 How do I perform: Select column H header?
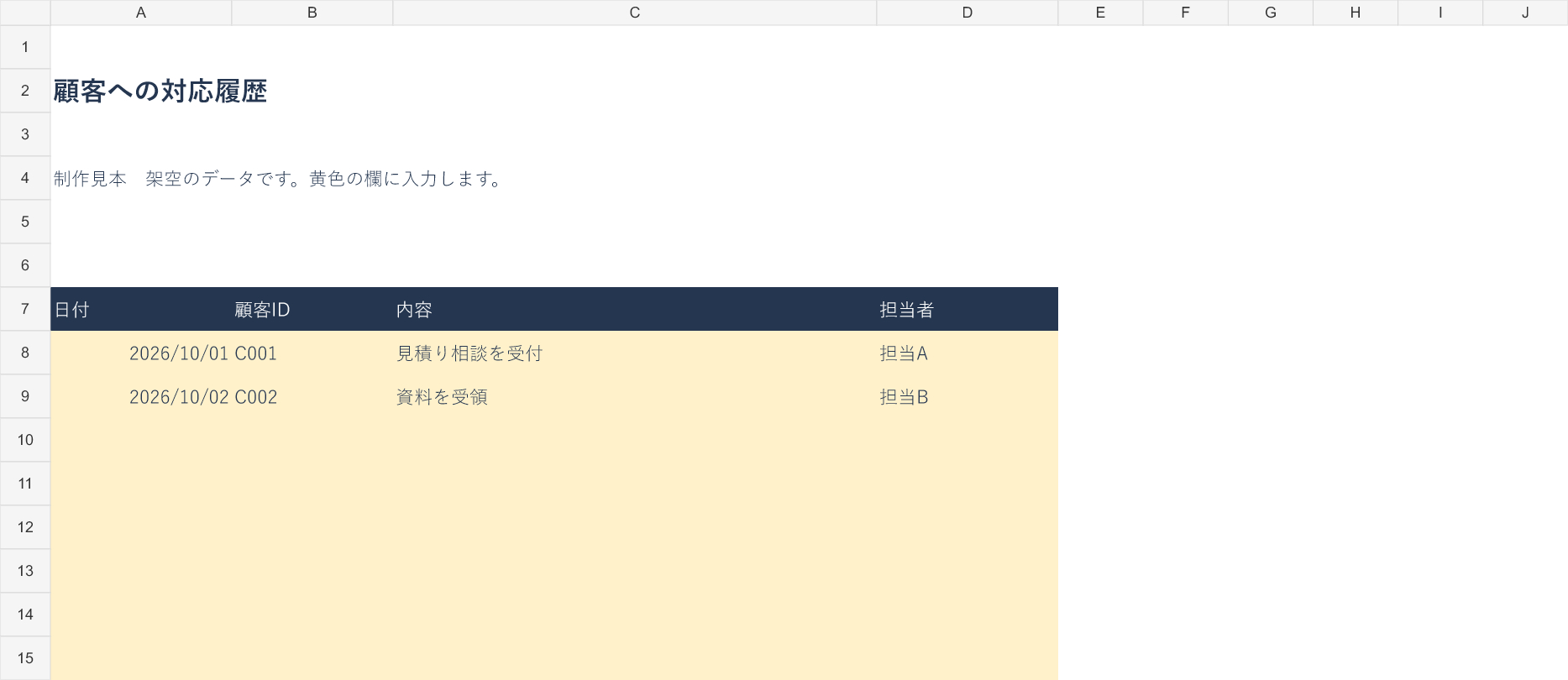click(x=1355, y=13)
